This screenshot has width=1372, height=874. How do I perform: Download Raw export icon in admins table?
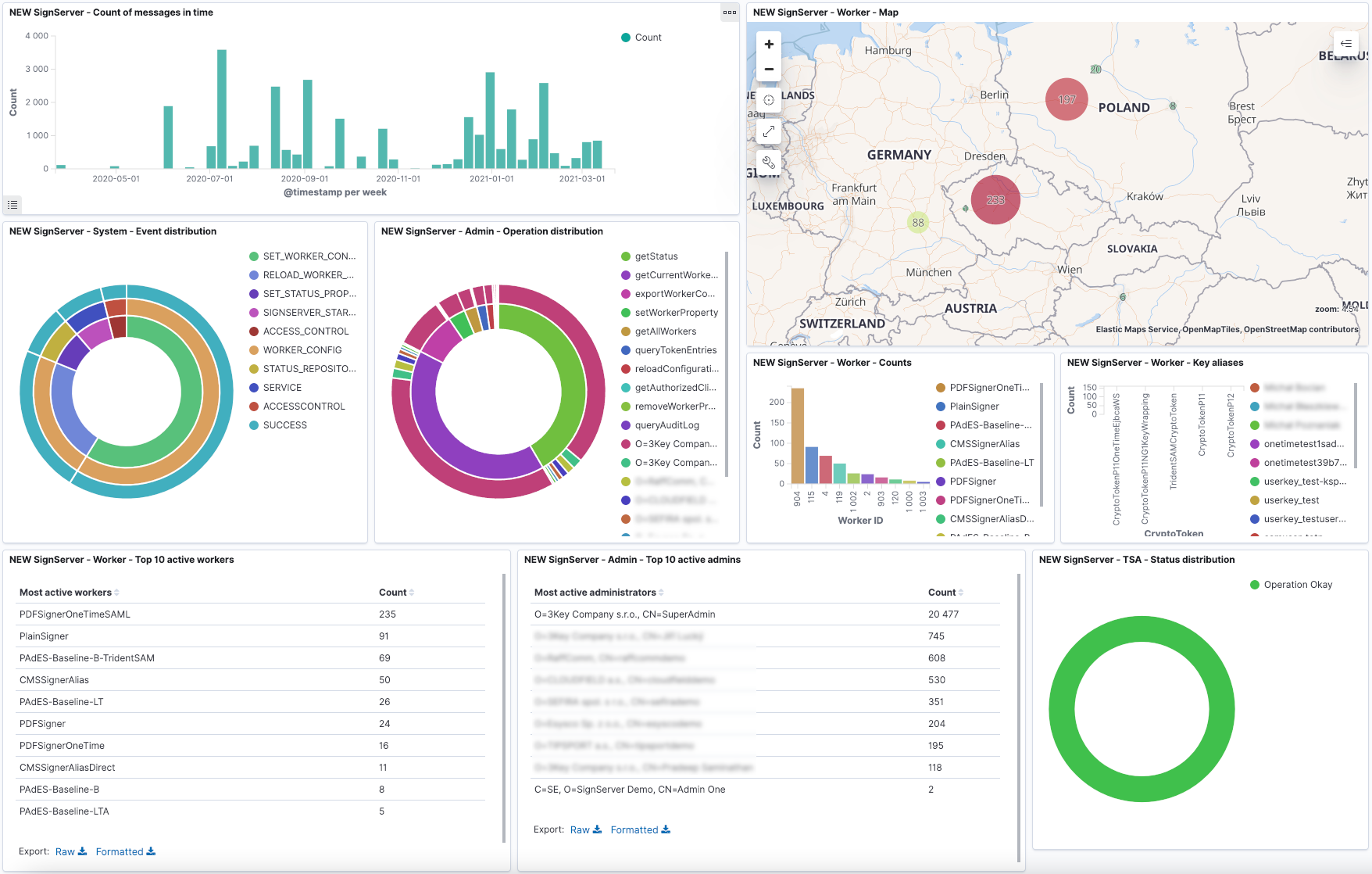(x=598, y=829)
